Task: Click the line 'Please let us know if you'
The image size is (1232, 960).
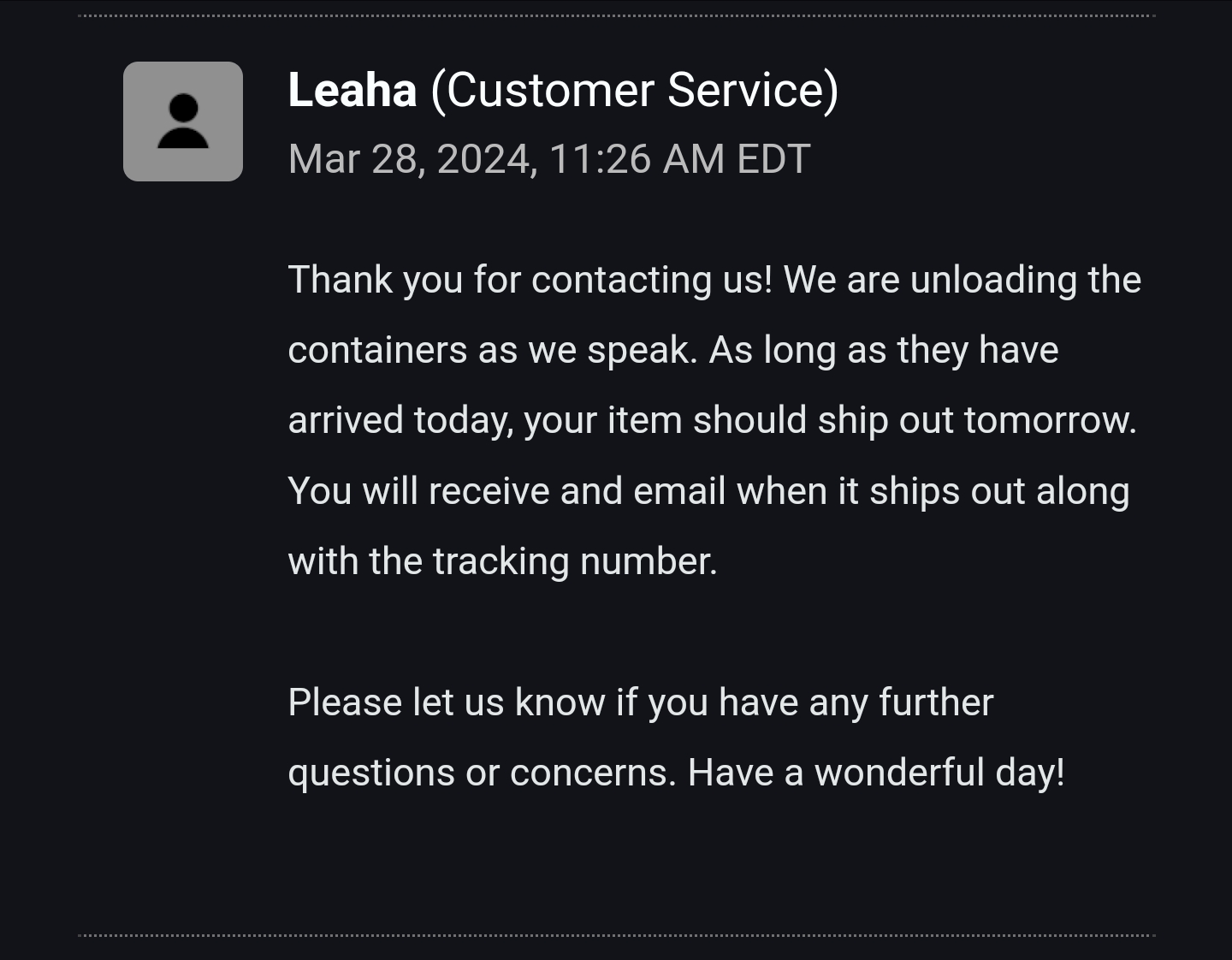Action: (641, 703)
